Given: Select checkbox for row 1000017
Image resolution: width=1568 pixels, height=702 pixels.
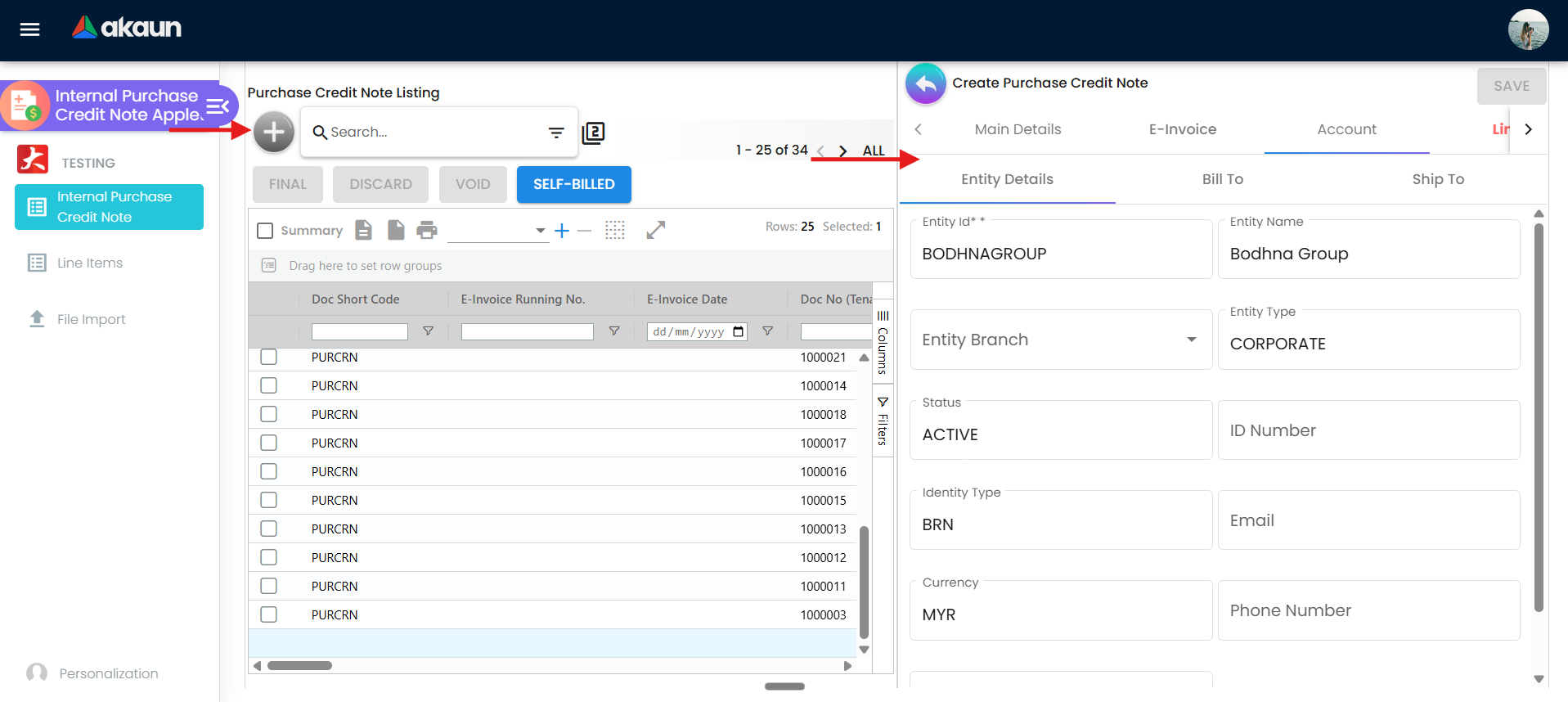Looking at the screenshot, I should pyautogui.click(x=268, y=443).
